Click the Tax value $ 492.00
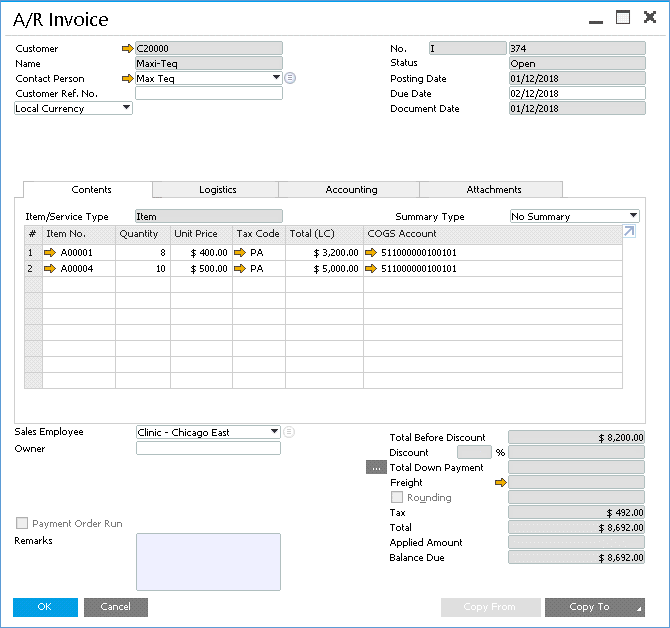The width and height of the screenshot is (670, 628). coord(576,512)
